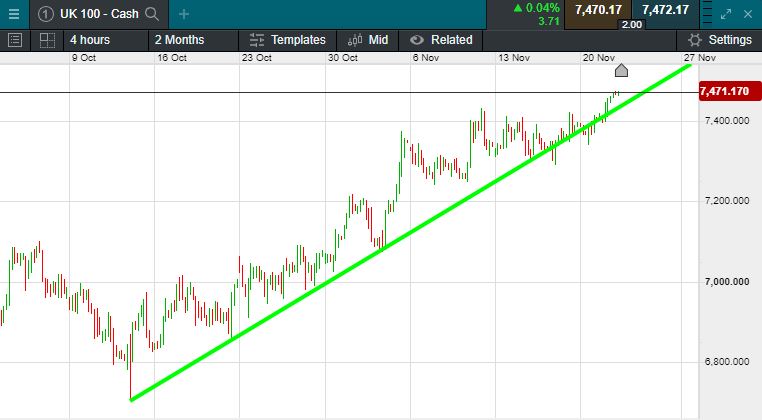This screenshot has height=420, width=762.
Task: Open chart Settings
Action: pyautogui.click(x=720, y=40)
